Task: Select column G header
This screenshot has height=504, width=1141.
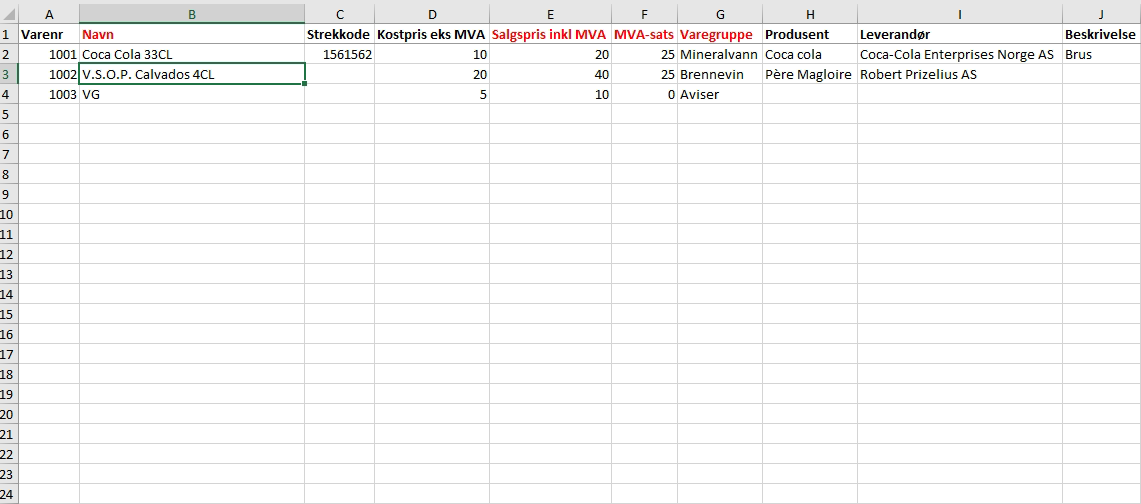Action: point(720,14)
